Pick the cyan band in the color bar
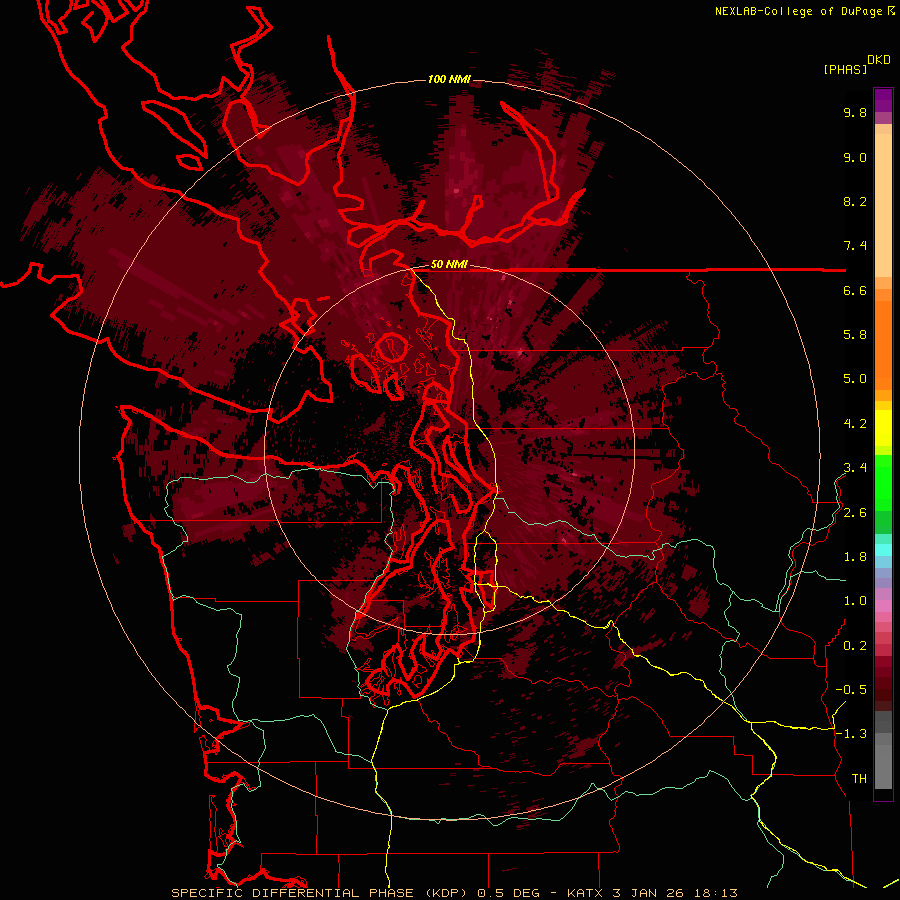The width and height of the screenshot is (900, 900). [883, 549]
